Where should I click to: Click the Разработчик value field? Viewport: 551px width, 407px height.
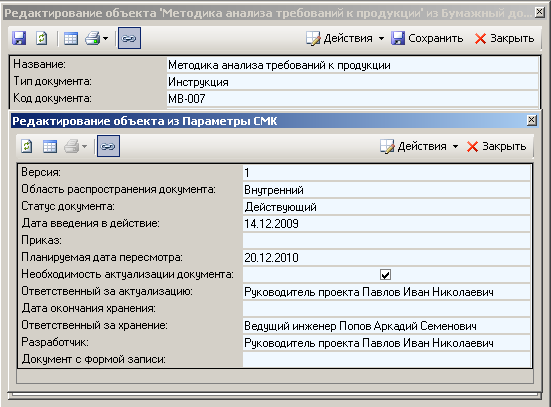tap(387, 343)
